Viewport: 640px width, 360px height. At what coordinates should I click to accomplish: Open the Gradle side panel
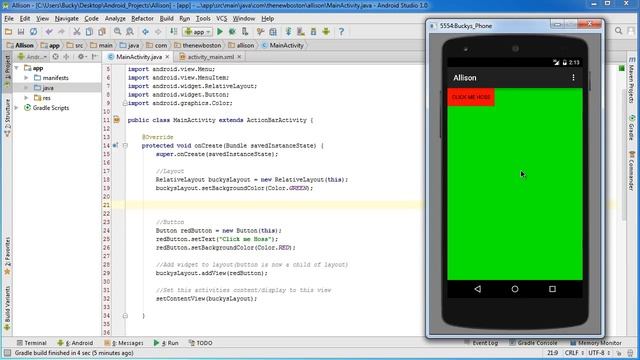point(631,128)
